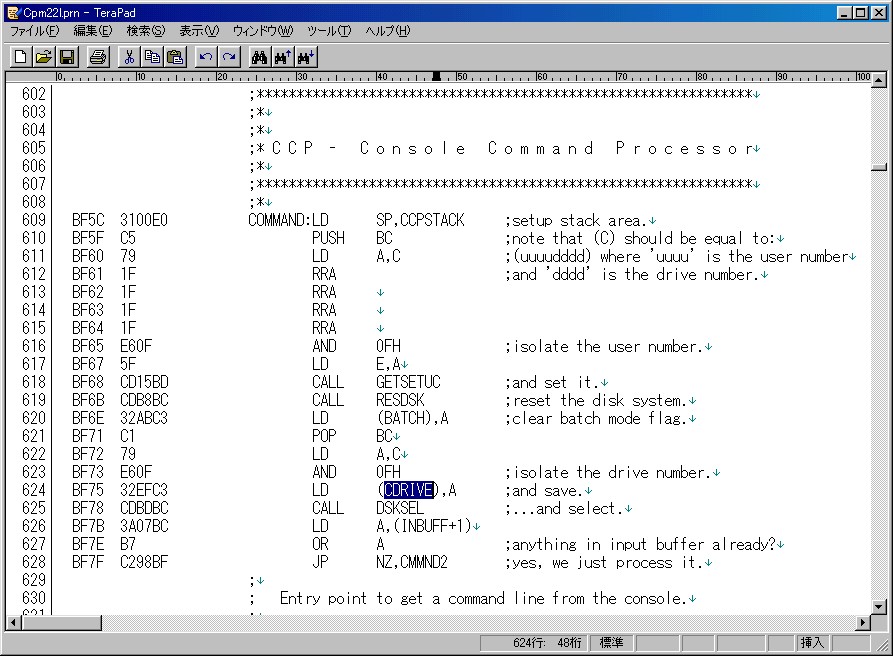Click the comment ';reset the disk system.'
This screenshot has width=893, height=656.
pos(596,400)
